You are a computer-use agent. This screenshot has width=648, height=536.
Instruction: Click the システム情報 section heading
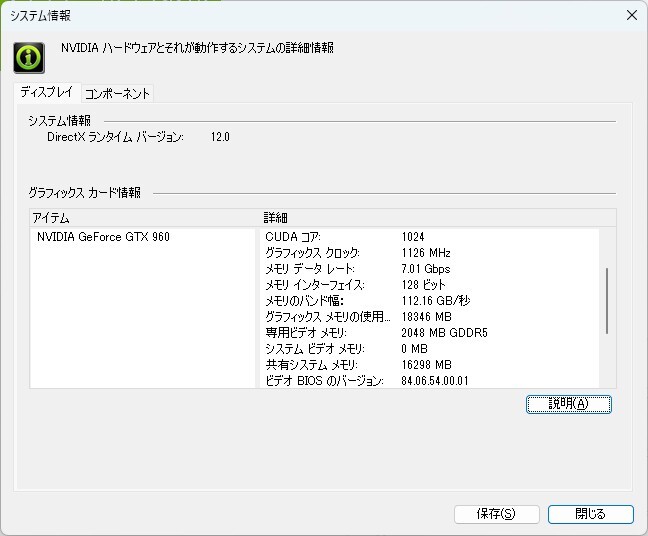point(60,121)
